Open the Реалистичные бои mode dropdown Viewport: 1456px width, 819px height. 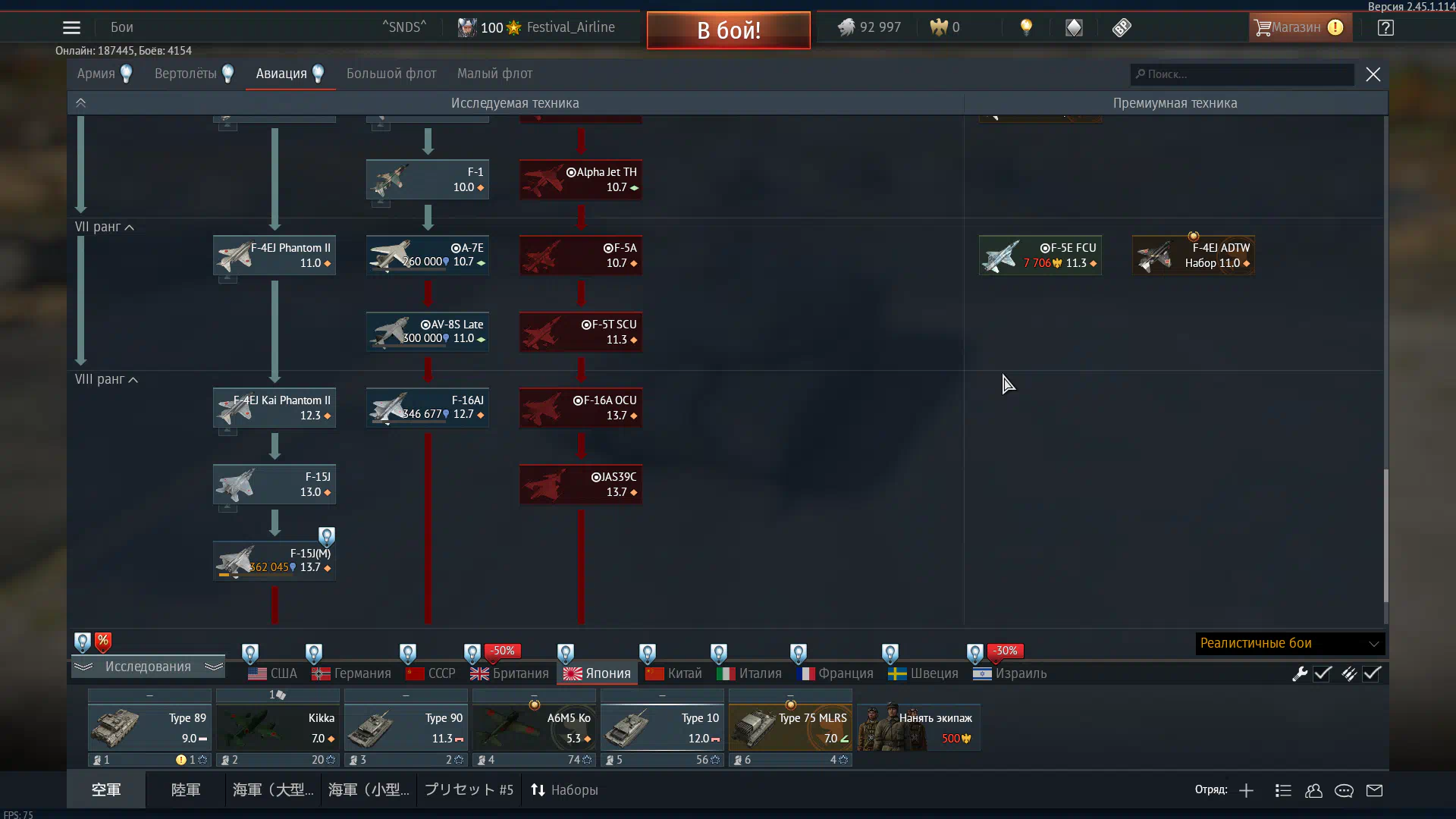click(x=1289, y=643)
